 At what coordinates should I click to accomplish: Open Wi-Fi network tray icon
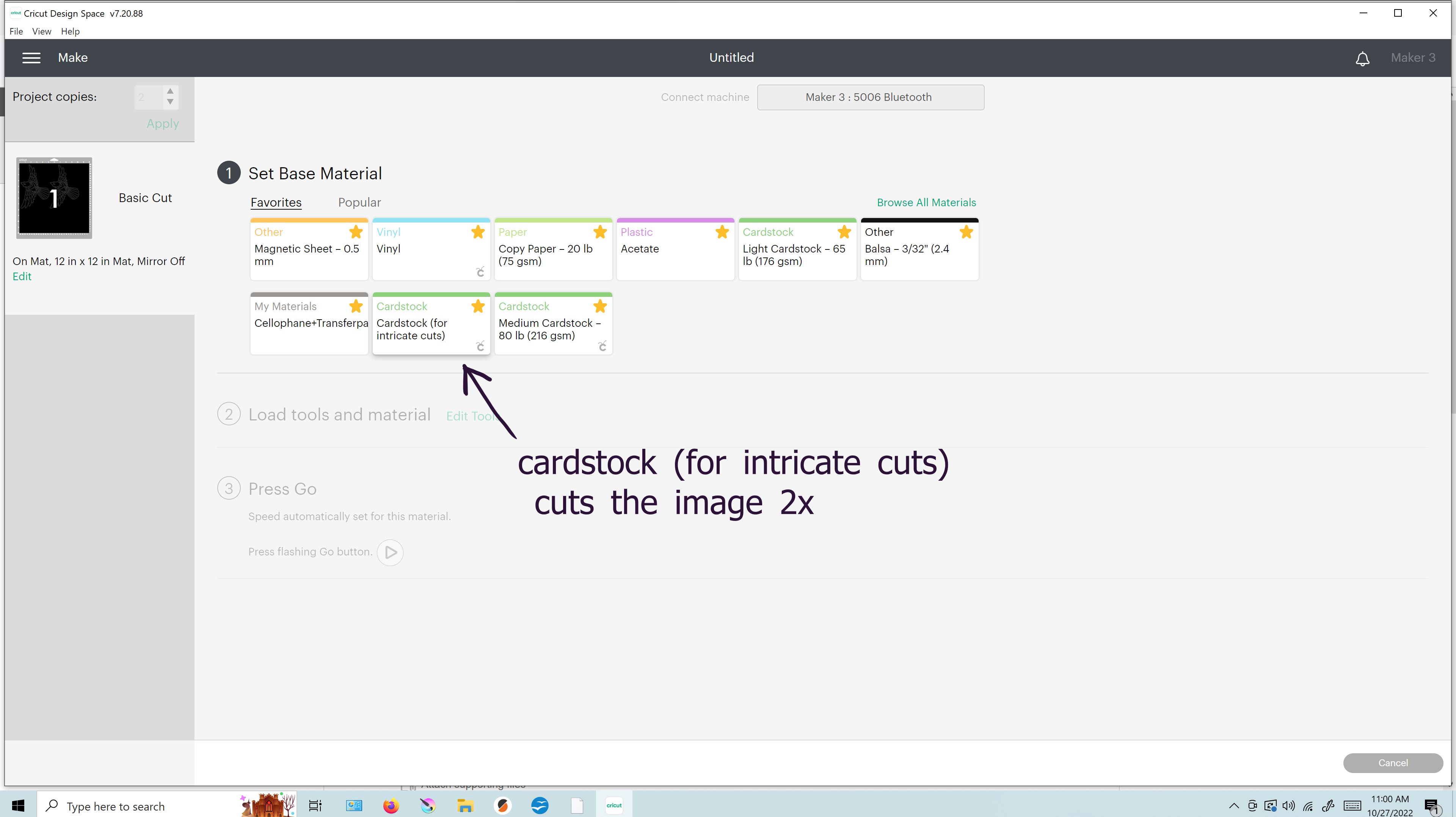[1308, 806]
